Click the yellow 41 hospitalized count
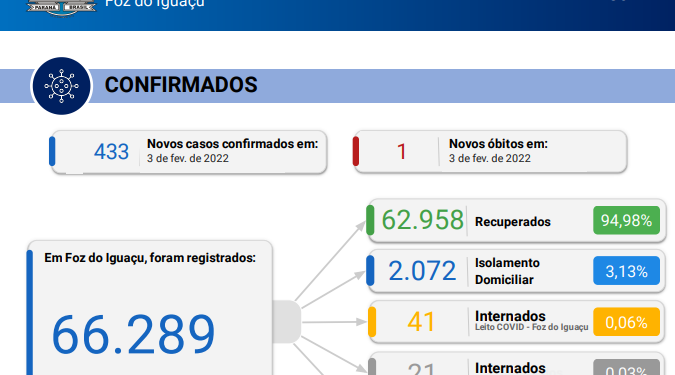675x375 pixels. click(x=421, y=322)
